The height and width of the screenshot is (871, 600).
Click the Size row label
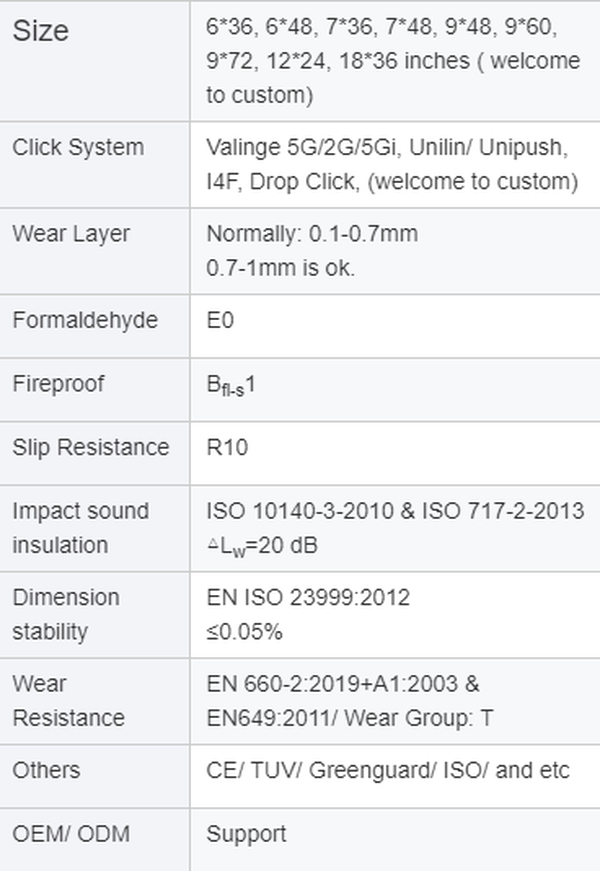coord(41,31)
